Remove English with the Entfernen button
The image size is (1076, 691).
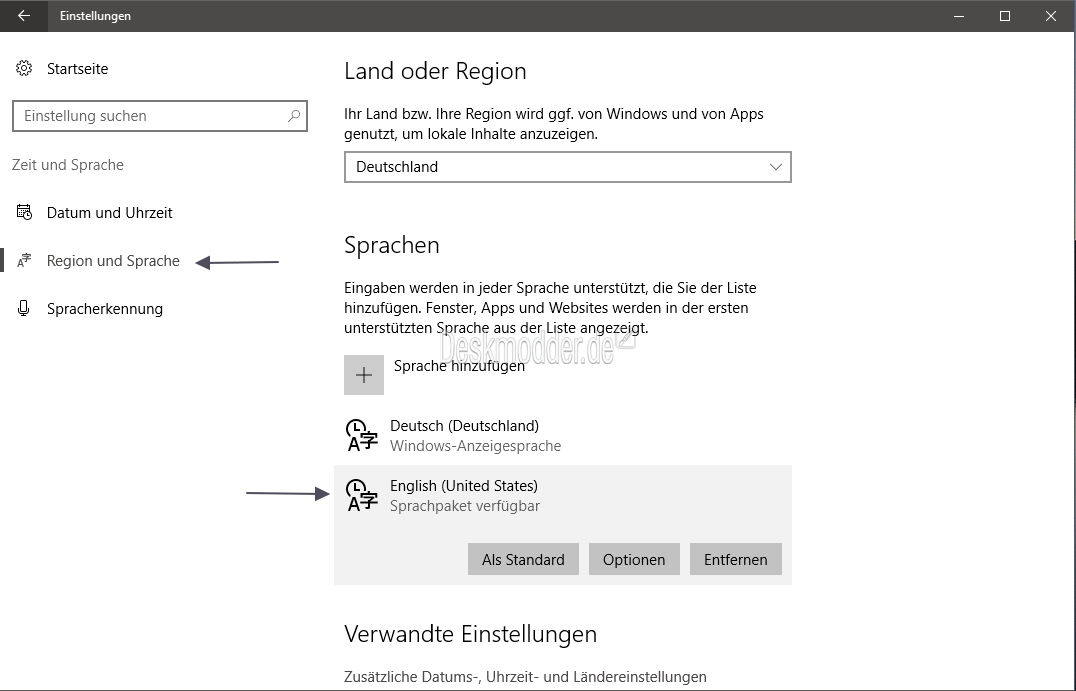click(736, 559)
